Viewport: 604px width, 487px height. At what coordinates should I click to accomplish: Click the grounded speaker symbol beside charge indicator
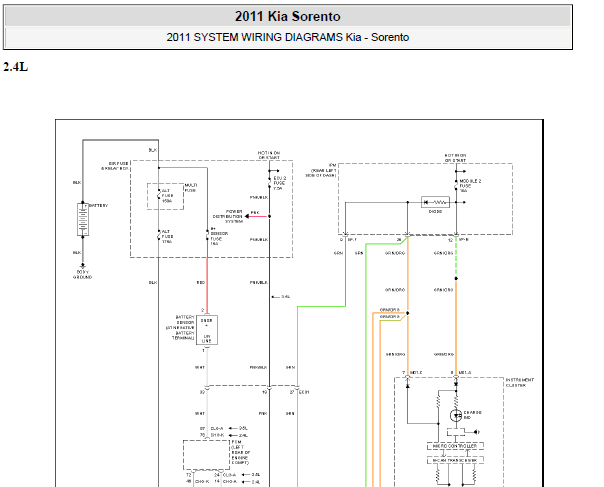(477, 432)
